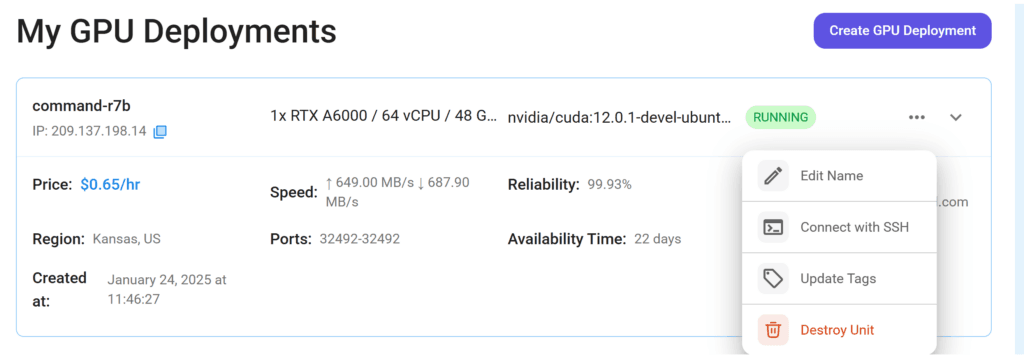
Task: Click the tag icon for Update Tags
Action: coord(773,279)
